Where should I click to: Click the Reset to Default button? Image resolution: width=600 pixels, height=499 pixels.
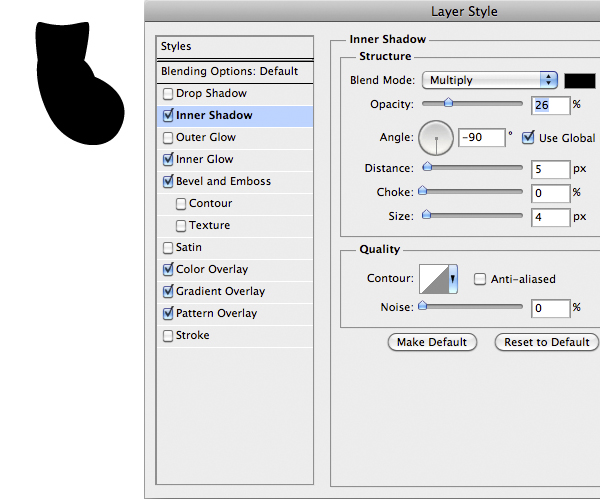coord(546,342)
